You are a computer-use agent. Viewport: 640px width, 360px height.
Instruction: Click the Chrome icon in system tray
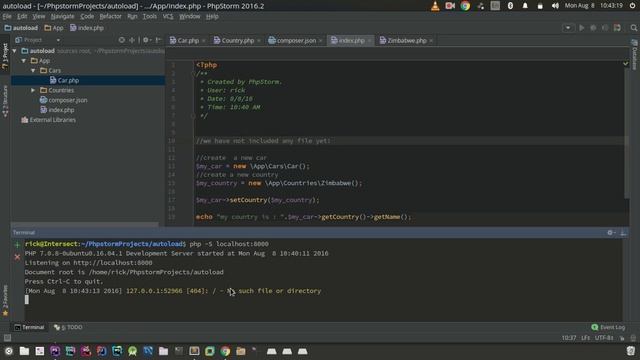(465, 6)
